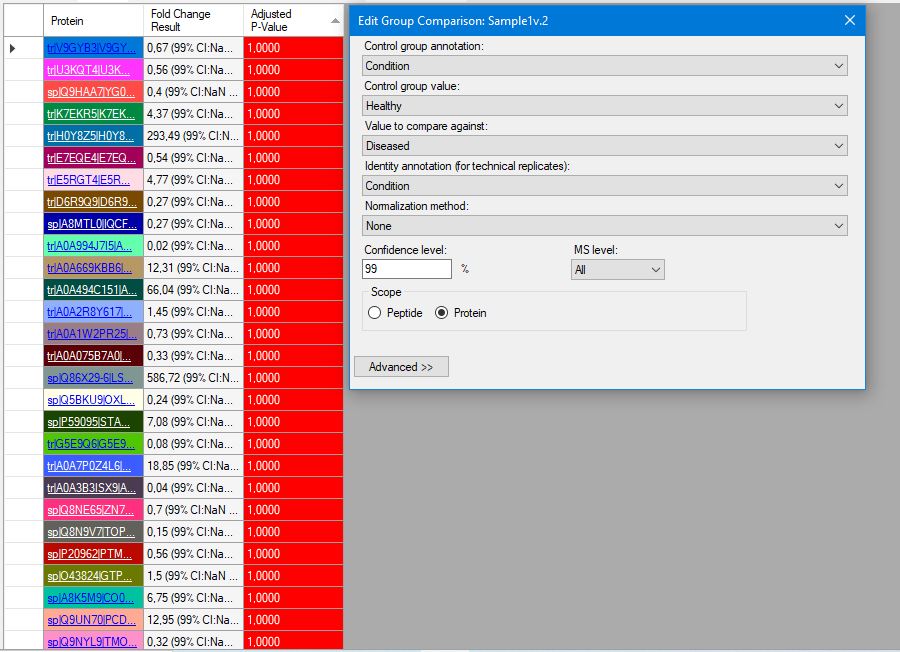The height and width of the screenshot is (652, 900).
Task: Select the fold change cell showing 293,49
Action: 193,136
